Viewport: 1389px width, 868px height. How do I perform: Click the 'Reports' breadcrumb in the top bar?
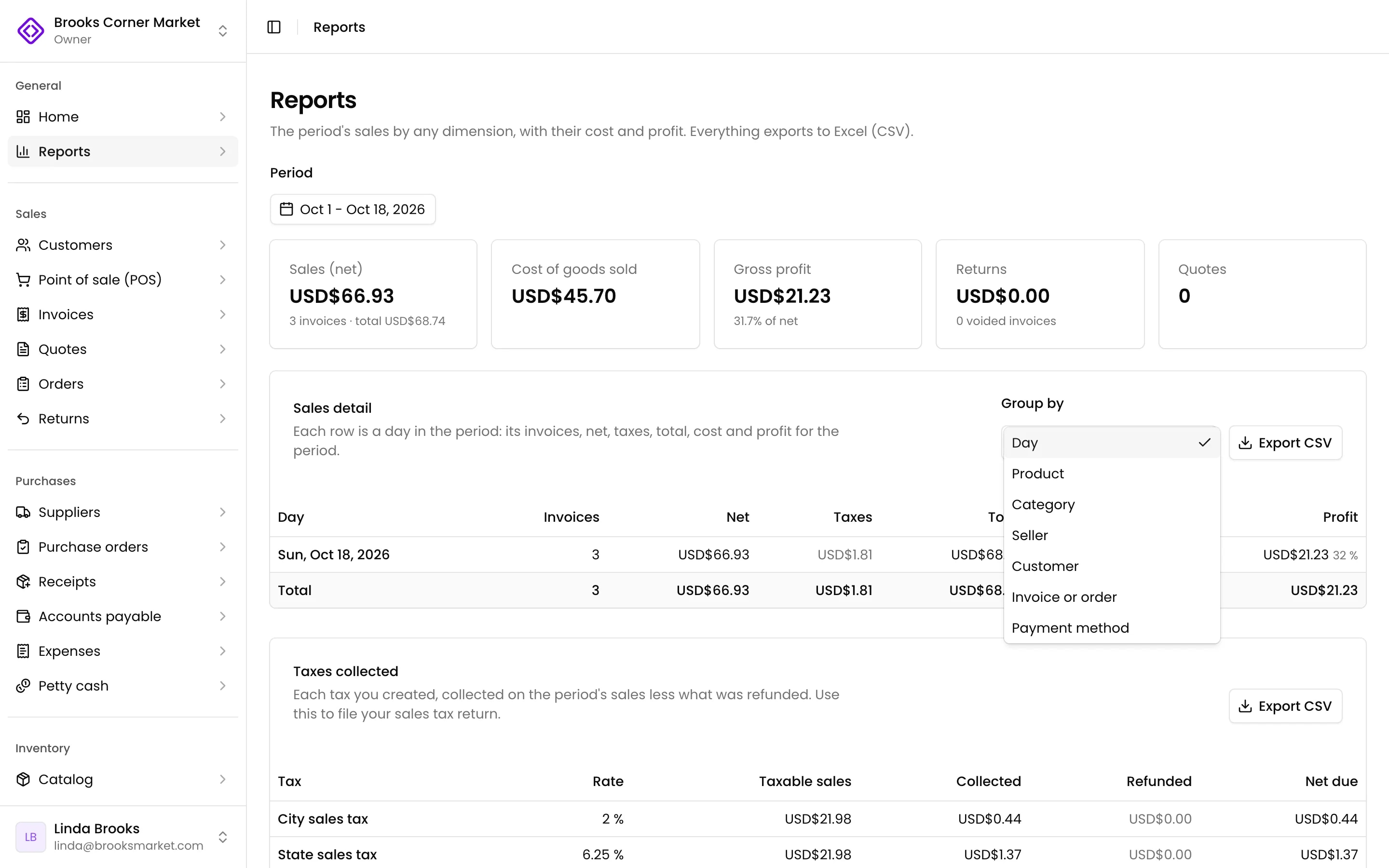339,27
